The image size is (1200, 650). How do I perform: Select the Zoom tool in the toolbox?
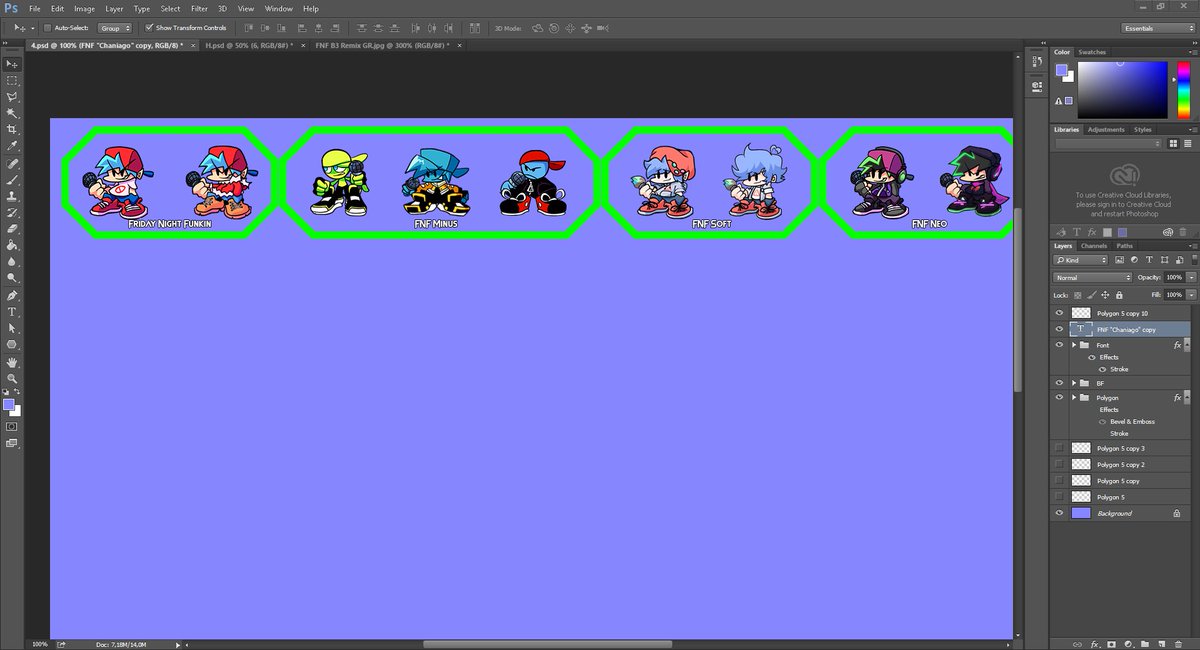[12, 378]
